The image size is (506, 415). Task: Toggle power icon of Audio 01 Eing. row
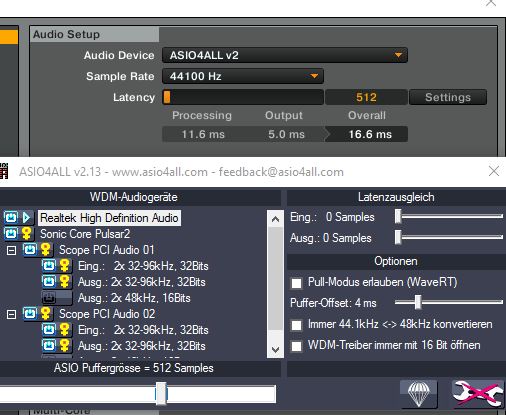(49, 266)
